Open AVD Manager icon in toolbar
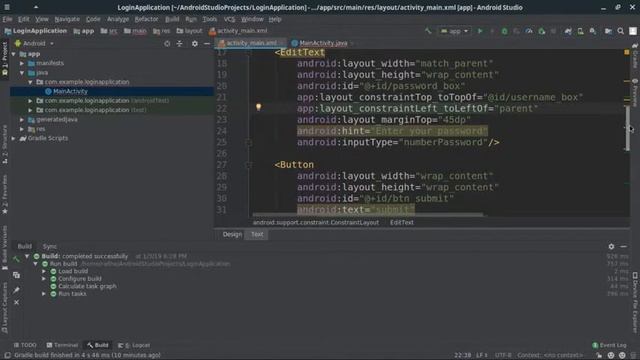Viewport: 640px width, 360px height. (580, 31)
